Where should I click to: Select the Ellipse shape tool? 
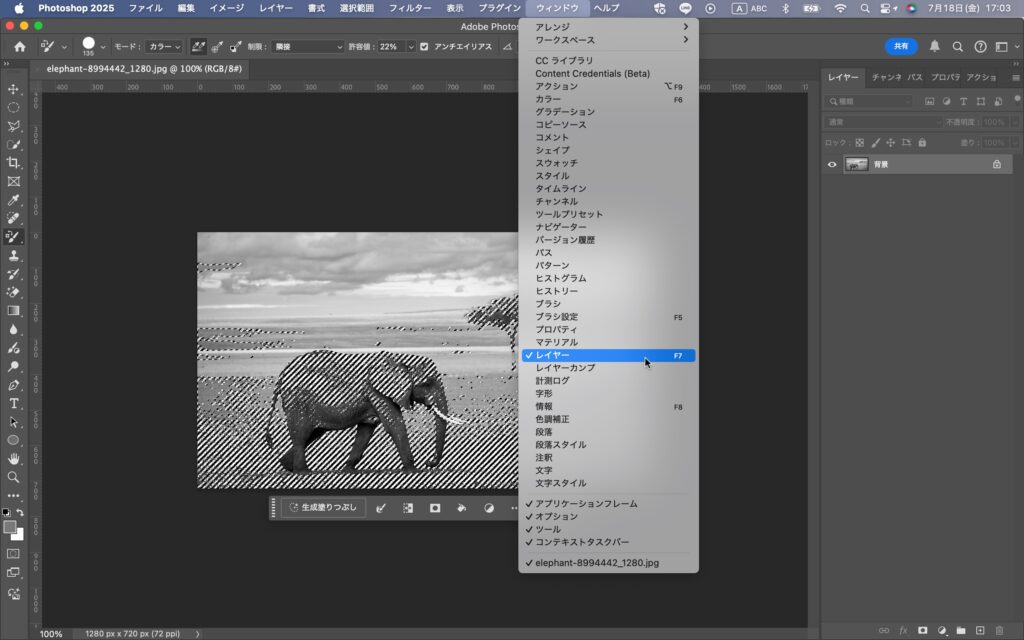pos(13,440)
